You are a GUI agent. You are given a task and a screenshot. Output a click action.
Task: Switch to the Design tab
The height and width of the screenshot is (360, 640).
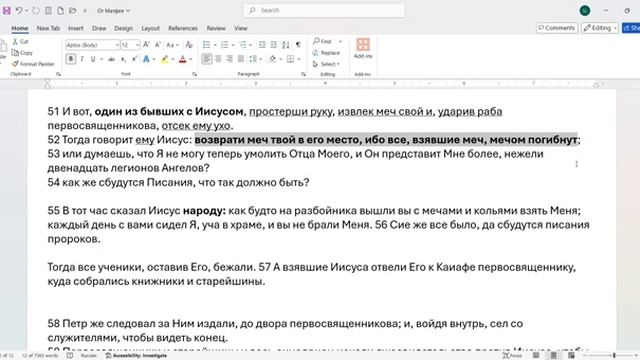pos(123,28)
